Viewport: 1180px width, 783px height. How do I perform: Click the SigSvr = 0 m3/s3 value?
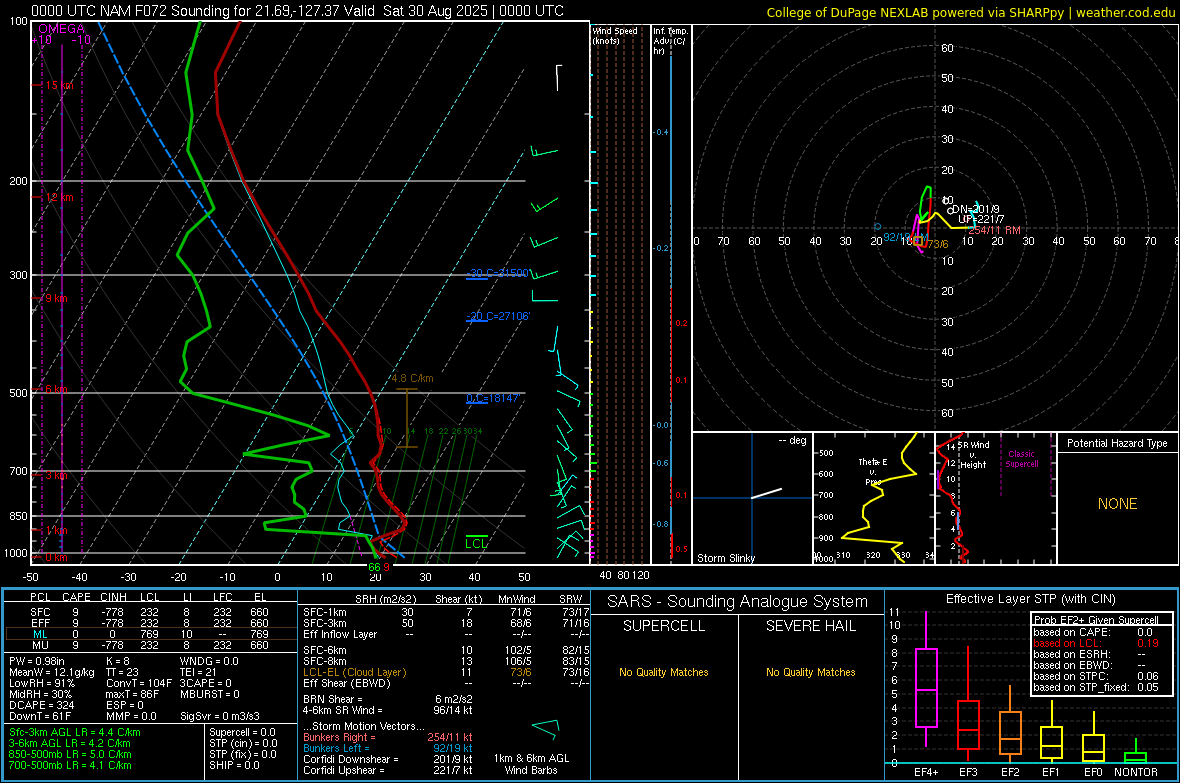click(x=220, y=716)
